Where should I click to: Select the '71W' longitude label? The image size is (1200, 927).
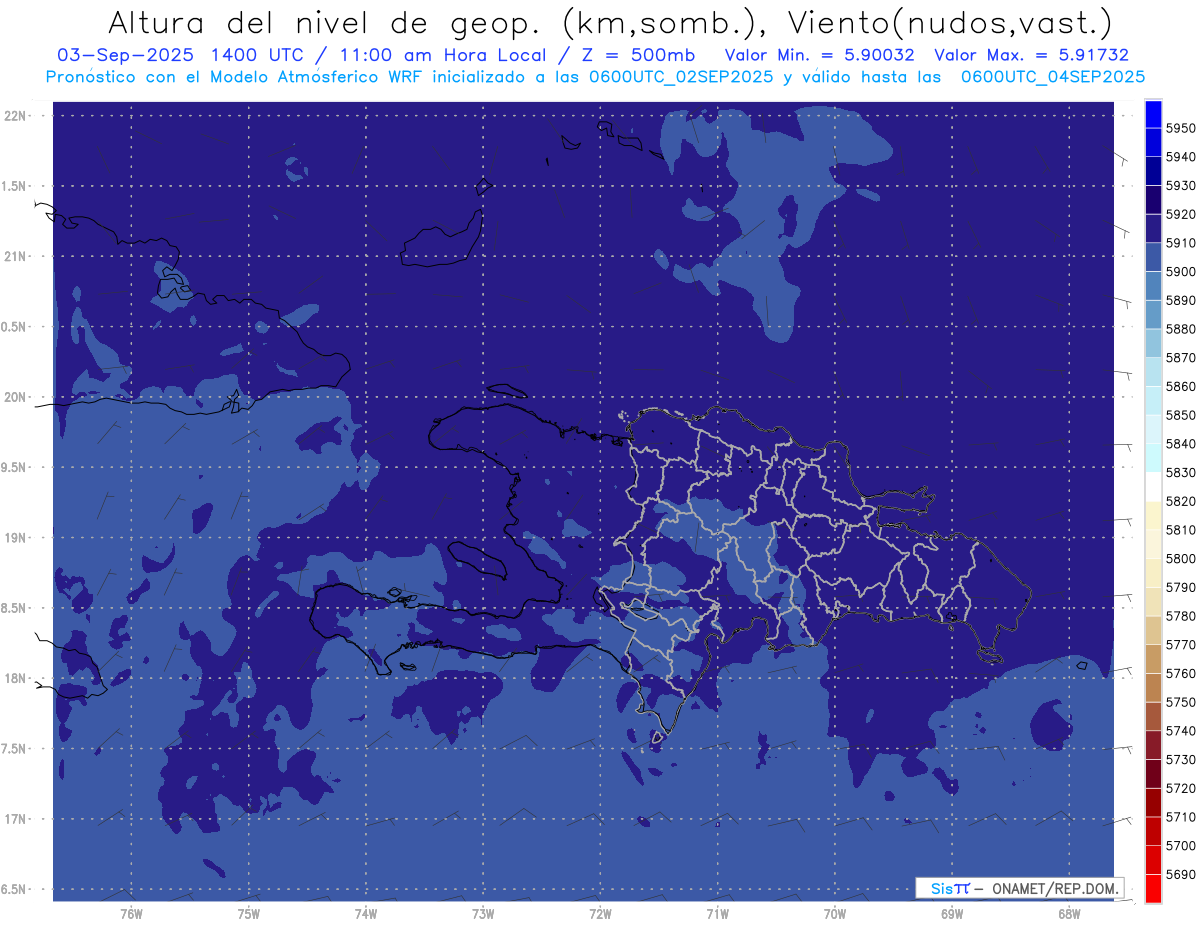pyautogui.click(x=717, y=915)
